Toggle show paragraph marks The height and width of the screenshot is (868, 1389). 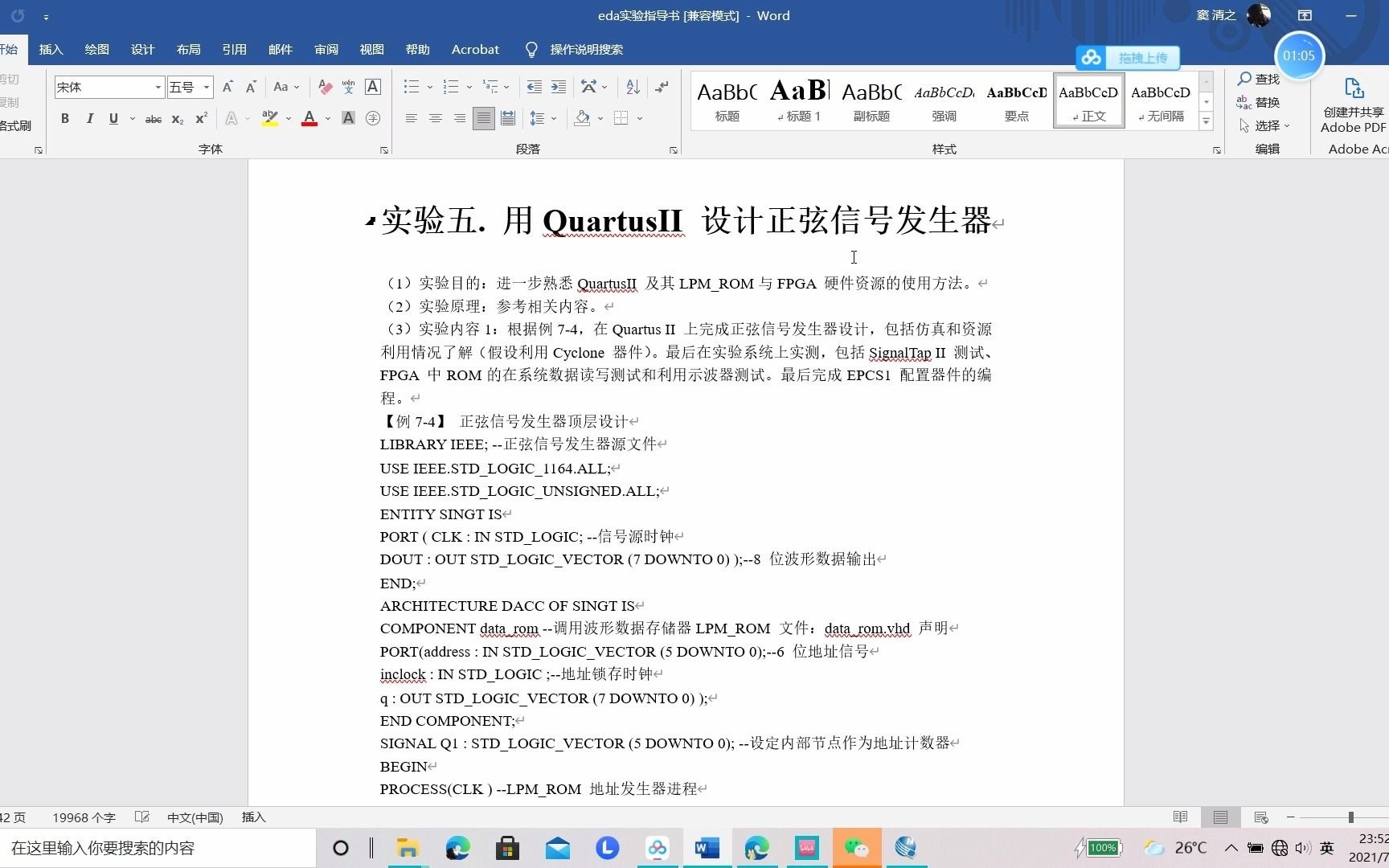coord(662,87)
